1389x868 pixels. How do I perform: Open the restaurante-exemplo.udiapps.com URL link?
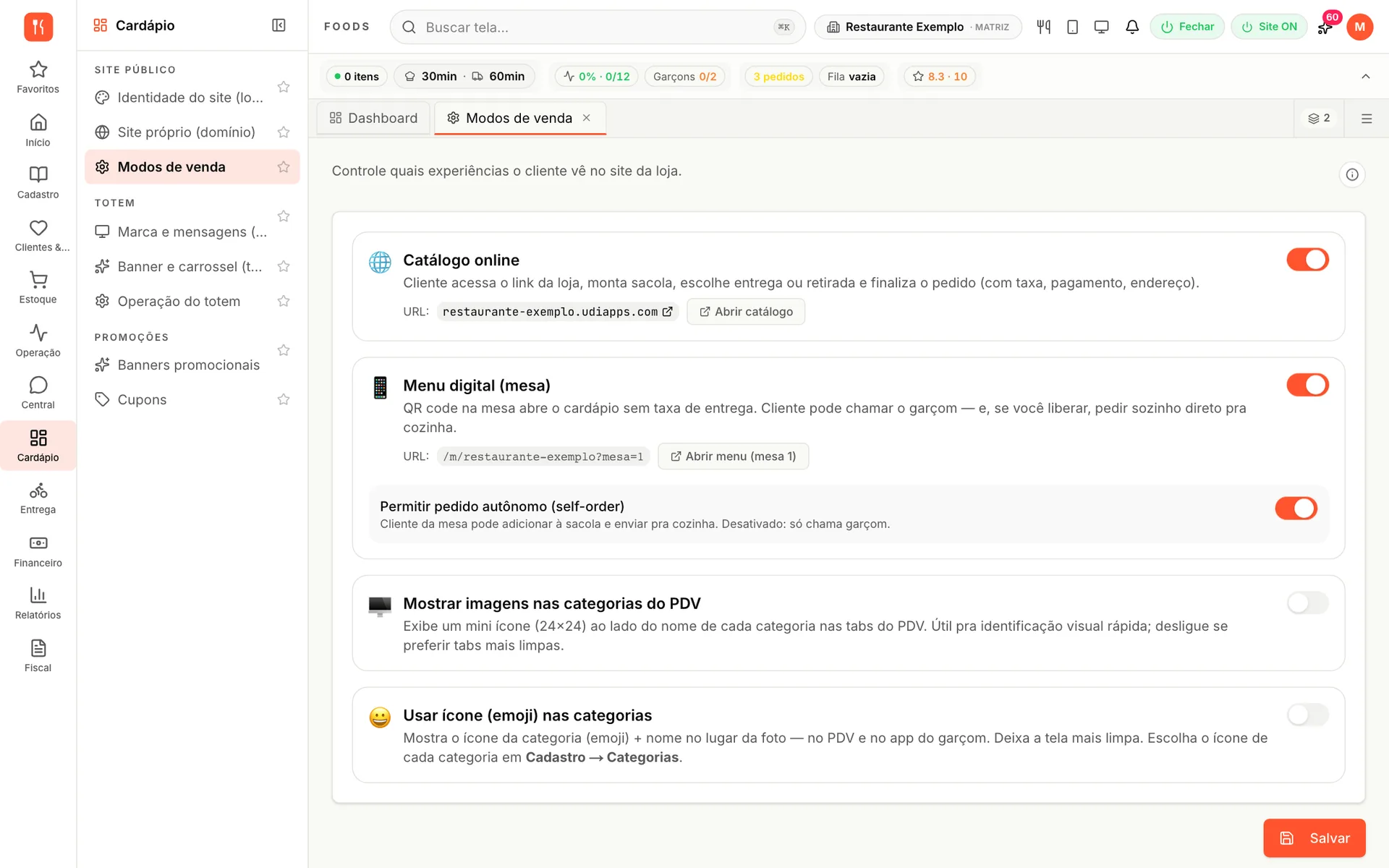(558, 312)
